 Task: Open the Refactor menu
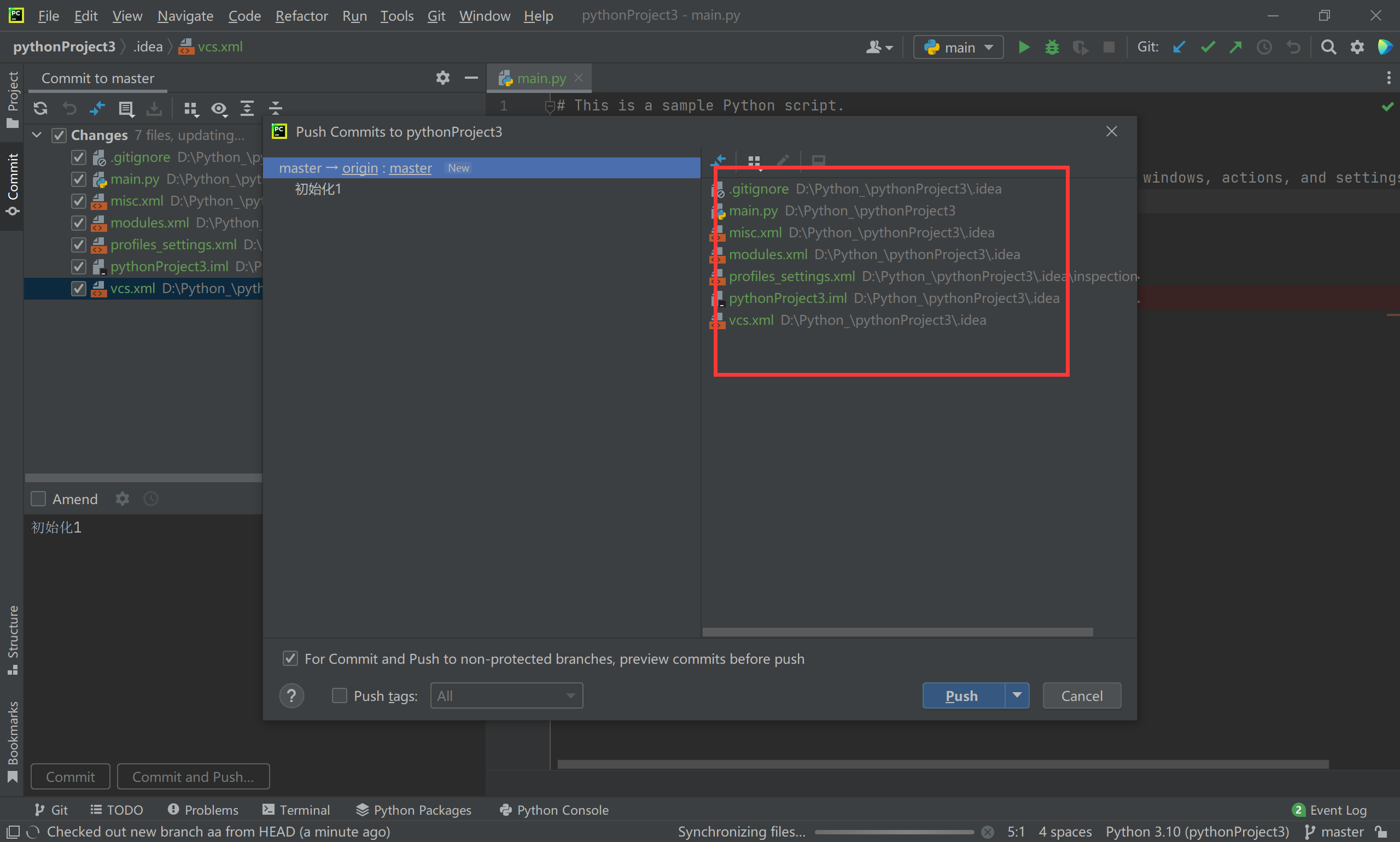coord(301,16)
